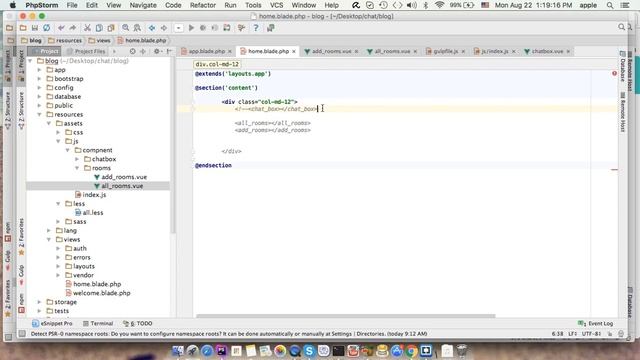640x360 pixels.
Task: Open the Navigate menu
Action: [x=143, y=5]
